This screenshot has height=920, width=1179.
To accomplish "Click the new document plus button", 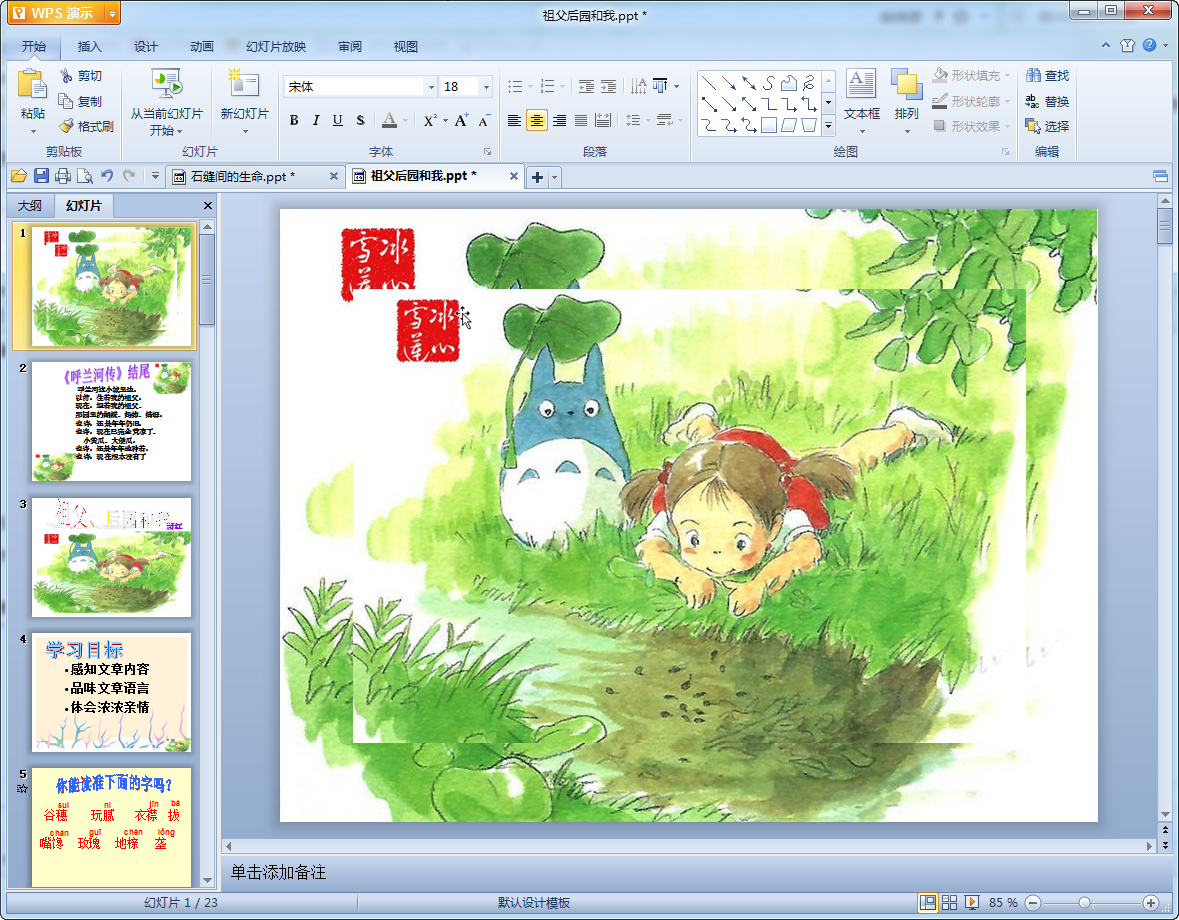I will pyautogui.click(x=537, y=177).
